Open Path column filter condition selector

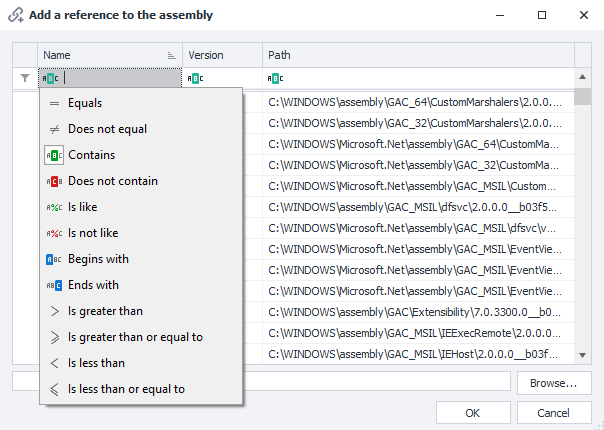275,78
